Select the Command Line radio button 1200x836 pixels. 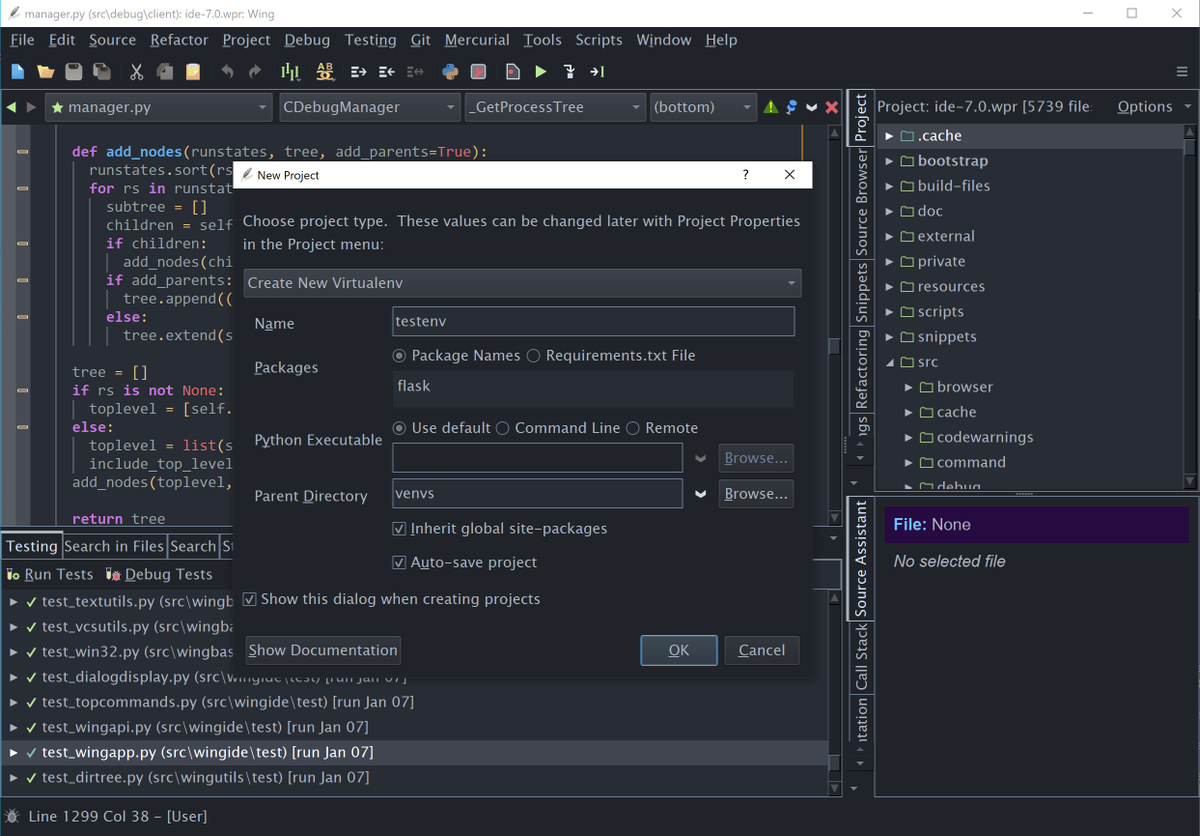tap(503, 428)
